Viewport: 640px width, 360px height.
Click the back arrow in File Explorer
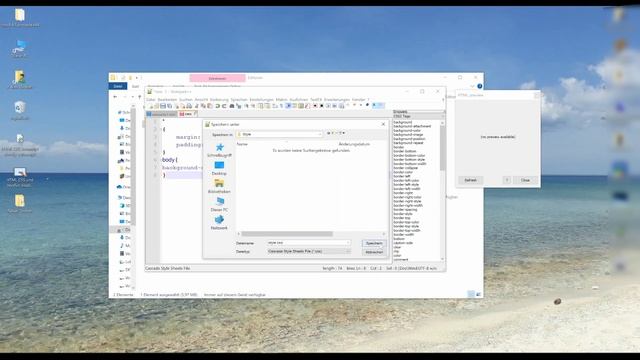(x=115, y=97)
